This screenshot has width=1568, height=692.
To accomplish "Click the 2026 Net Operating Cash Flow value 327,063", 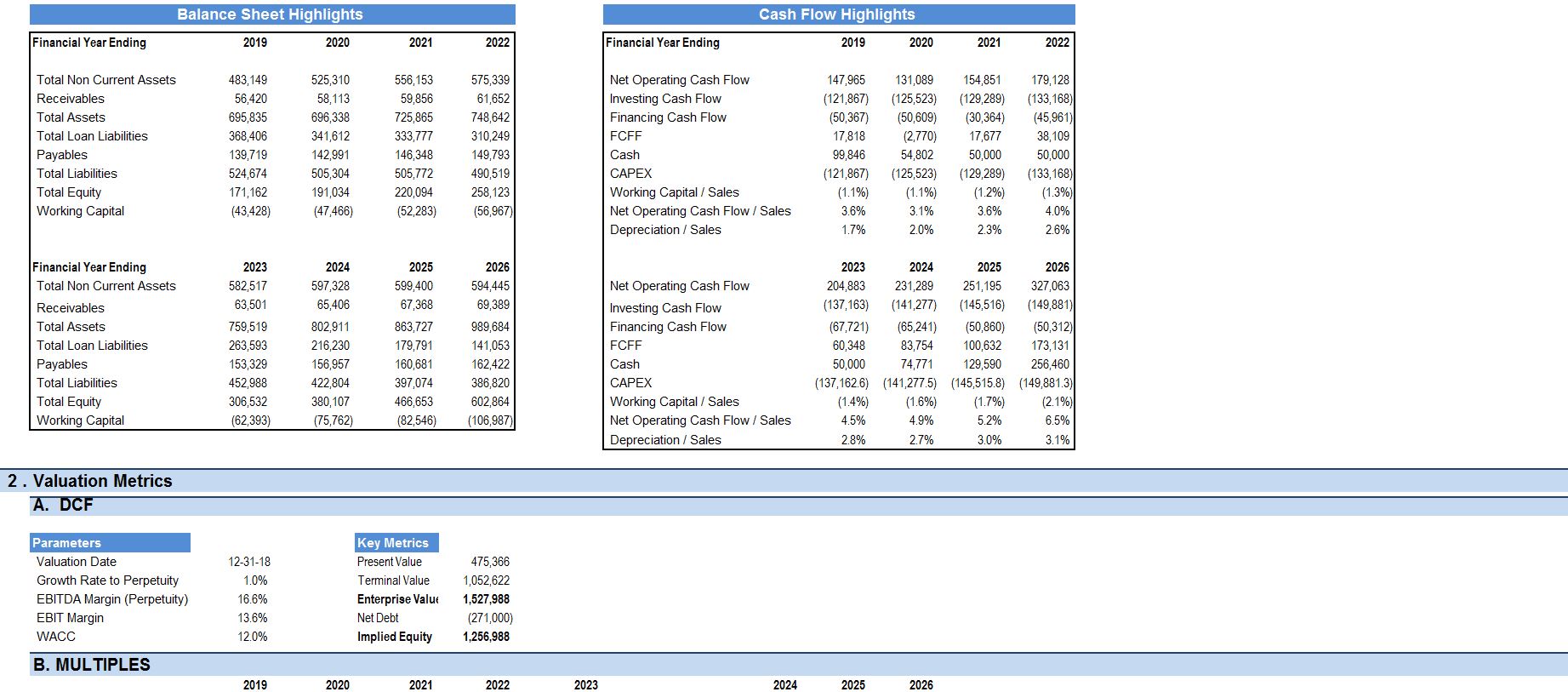I will point(1050,286).
